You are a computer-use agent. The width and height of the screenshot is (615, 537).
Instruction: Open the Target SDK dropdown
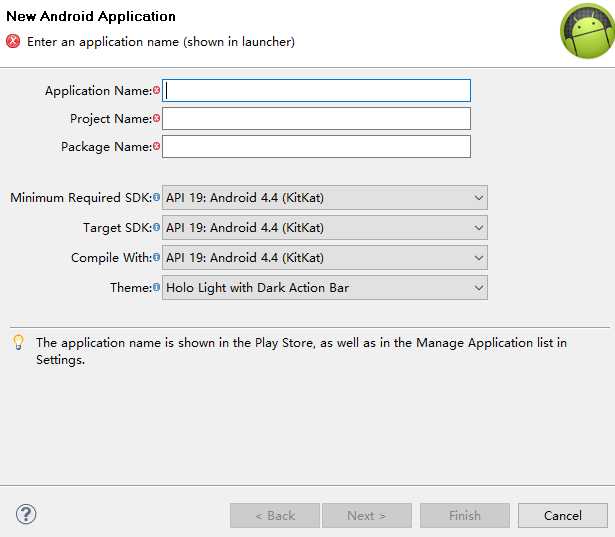(x=325, y=228)
